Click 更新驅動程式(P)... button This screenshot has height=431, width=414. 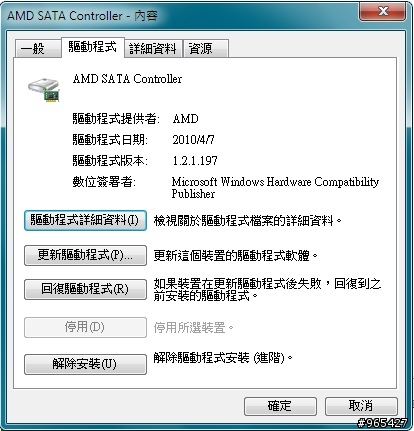click(x=85, y=255)
